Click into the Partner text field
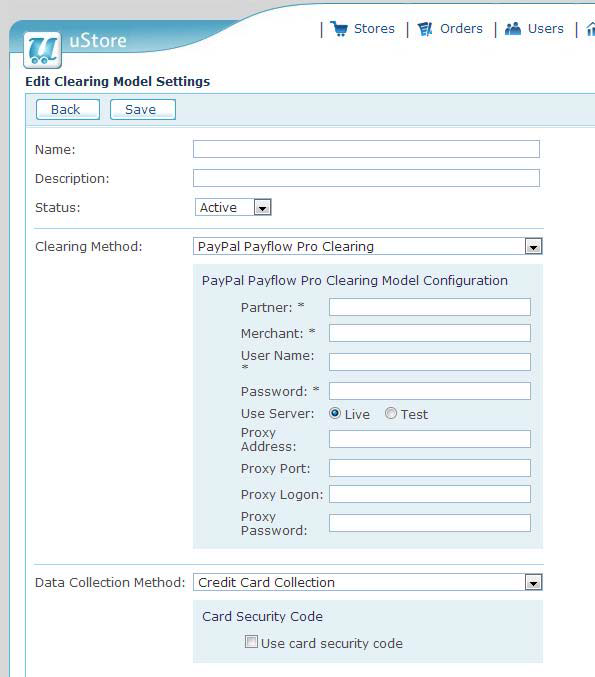 (430, 307)
